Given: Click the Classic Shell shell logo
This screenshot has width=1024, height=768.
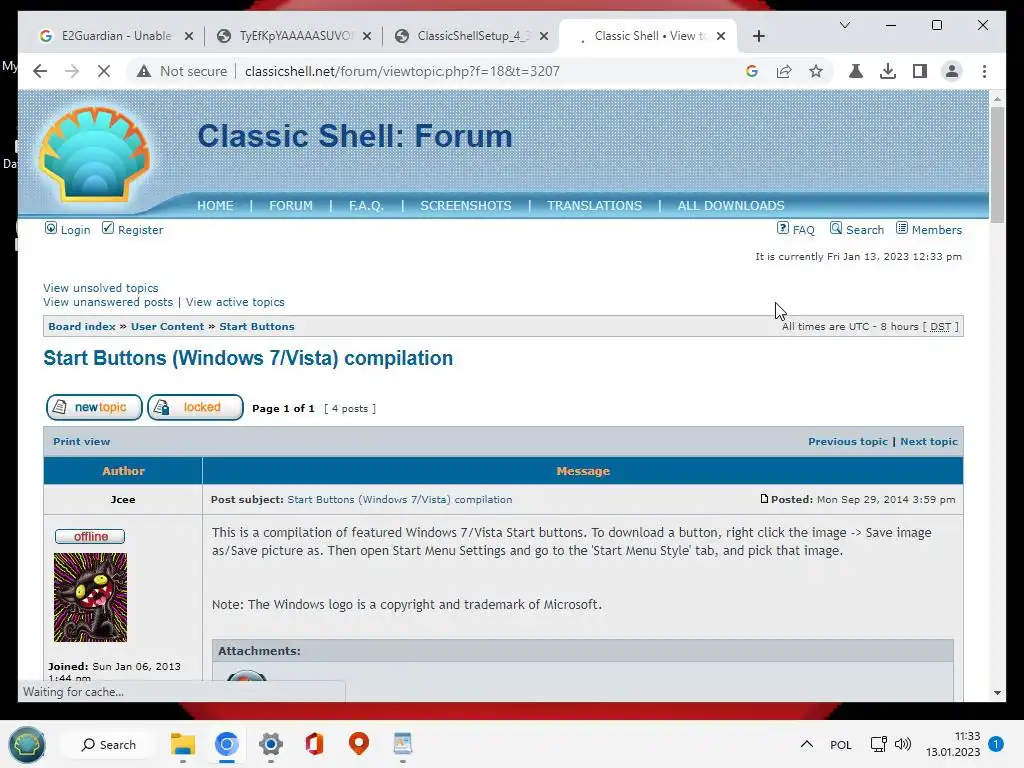Looking at the screenshot, I should (x=95, y=154).
